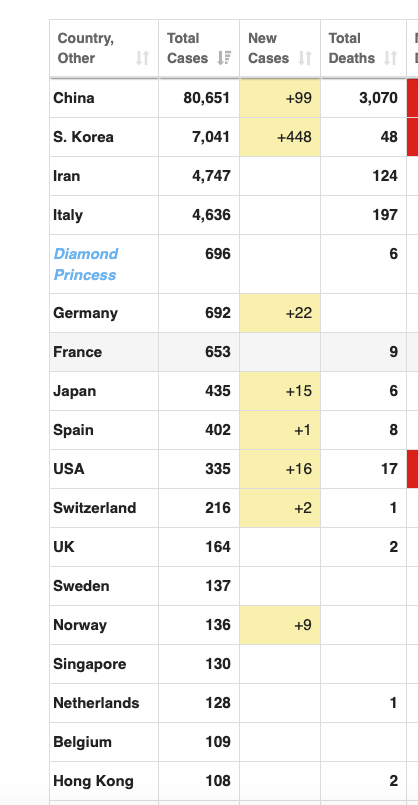Click the Country, Other column header

(104, 49)
